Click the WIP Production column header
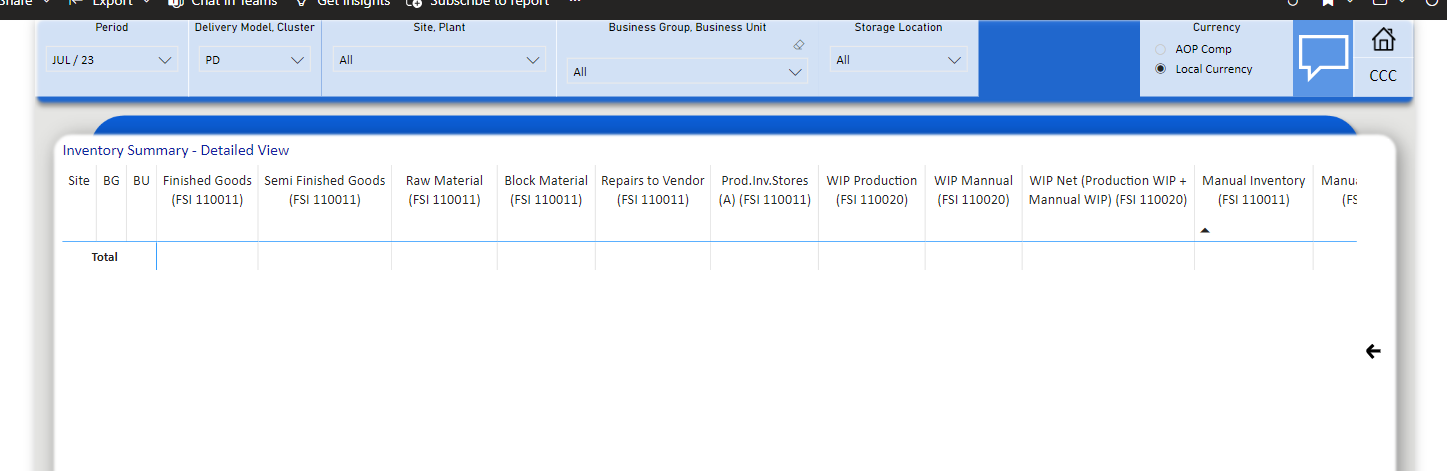This screenshot has width=1447, height=471. click(872, 190)
